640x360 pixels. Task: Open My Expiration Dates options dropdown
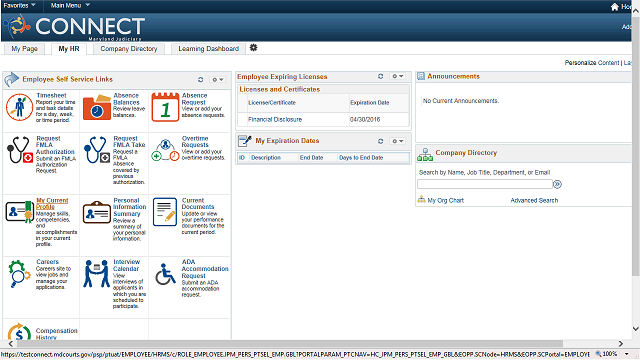[x=398, y=141]
